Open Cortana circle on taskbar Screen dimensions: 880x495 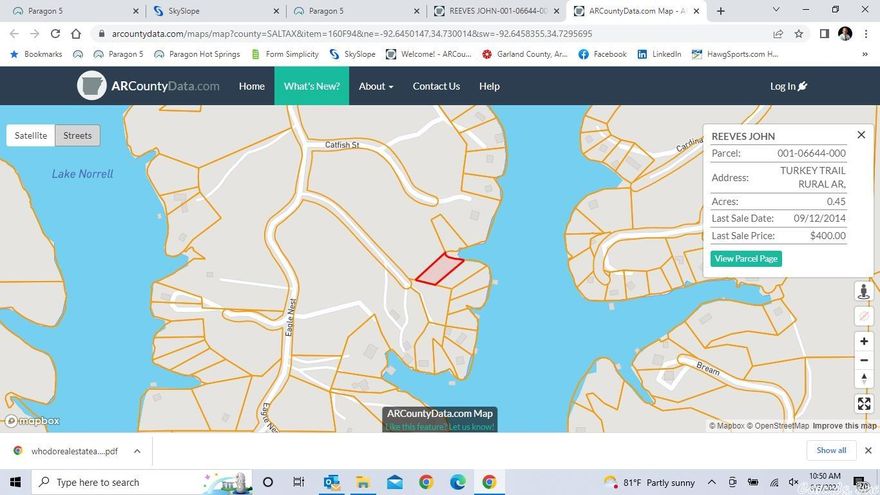tap(268, 482)
